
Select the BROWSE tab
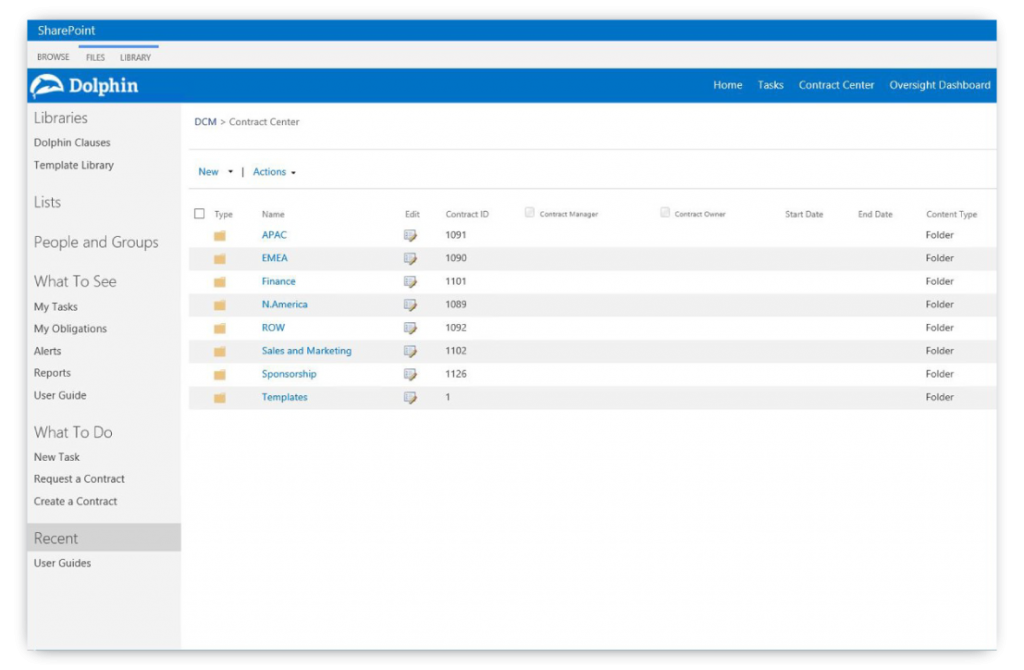click(x=52, y=57)
